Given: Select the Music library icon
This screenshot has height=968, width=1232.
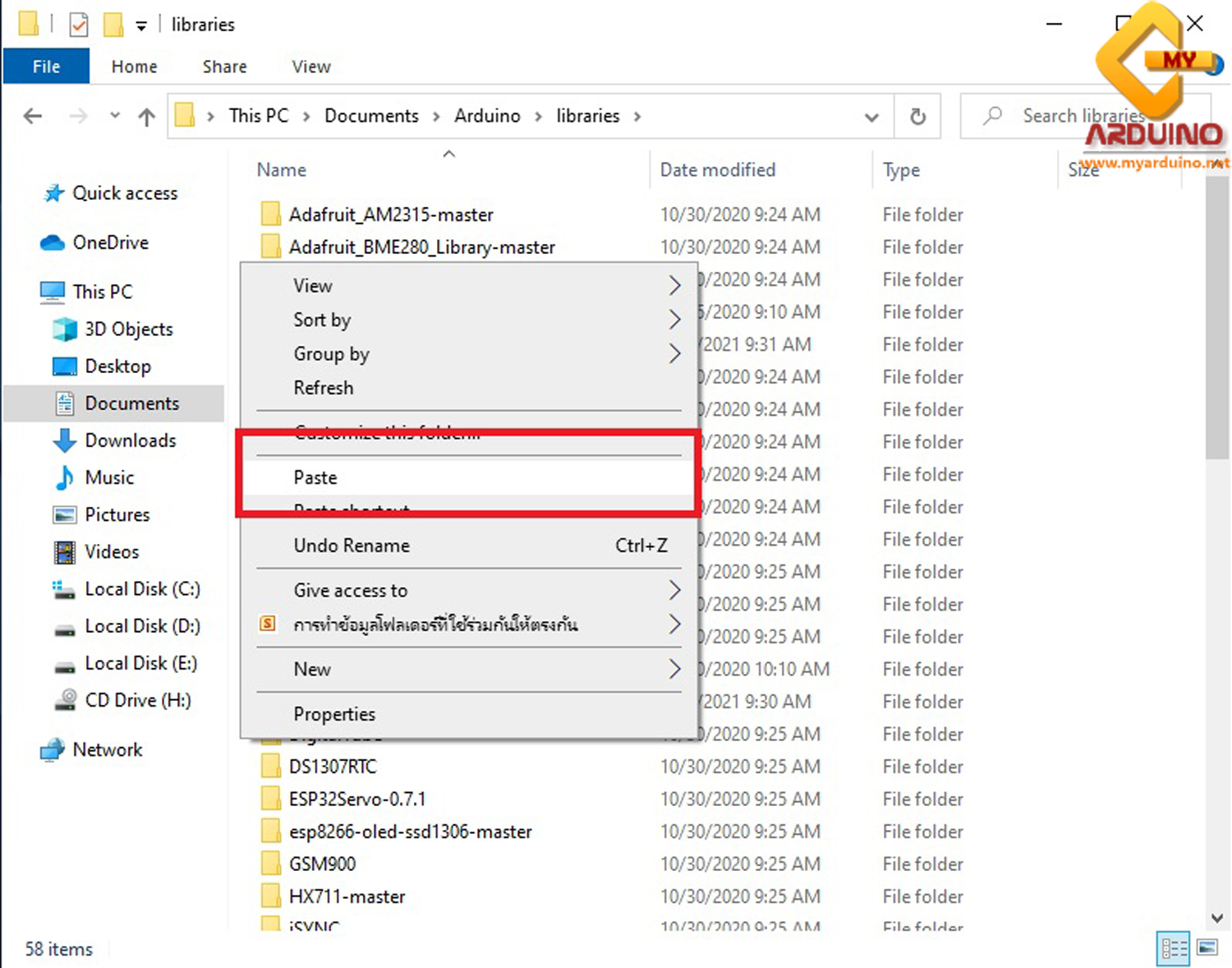Looking at the screenshot, I should pyautogui.click(x=64, y=477).
